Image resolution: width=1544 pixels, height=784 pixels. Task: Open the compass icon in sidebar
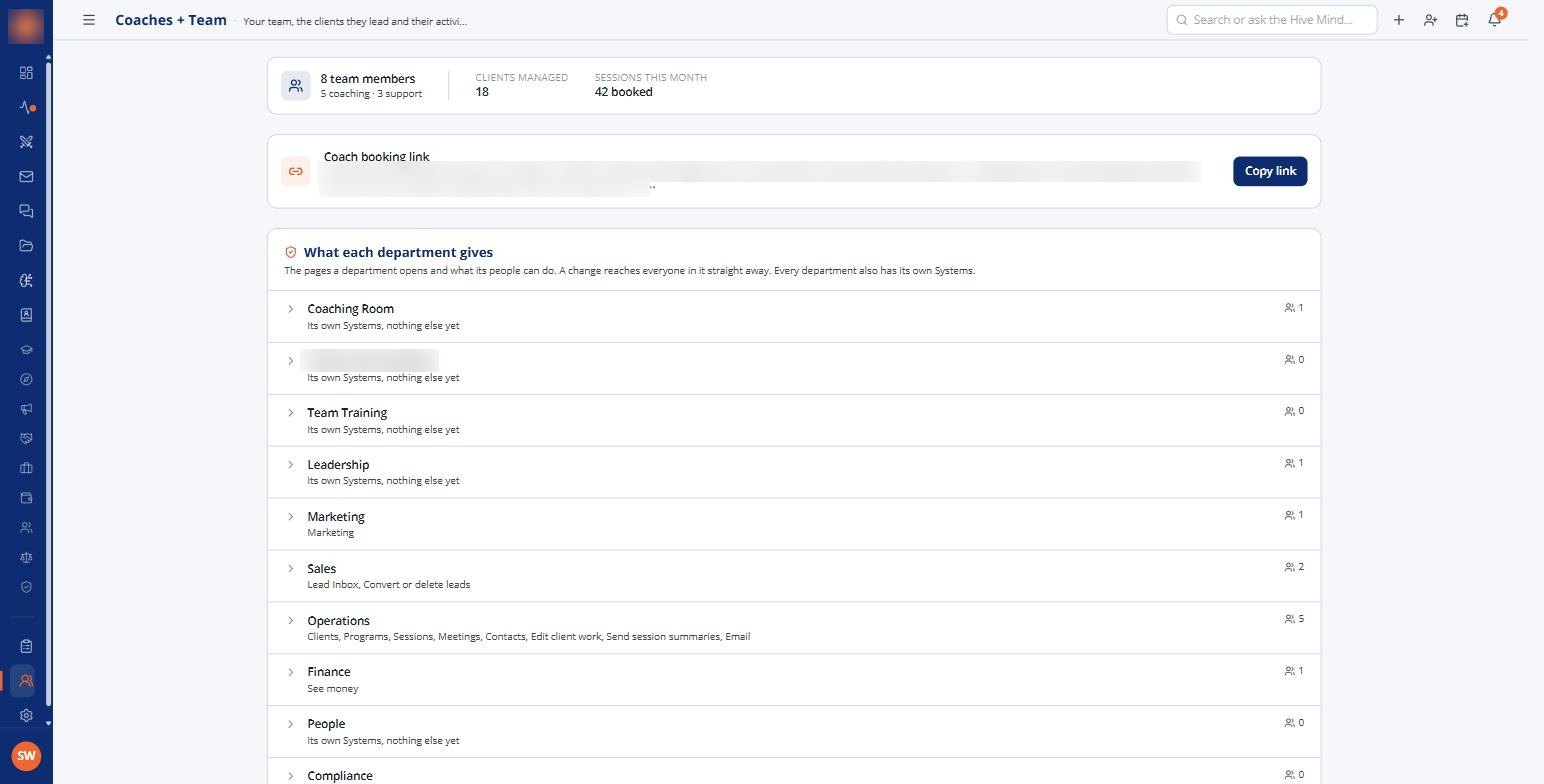click(x=26, y=379)
